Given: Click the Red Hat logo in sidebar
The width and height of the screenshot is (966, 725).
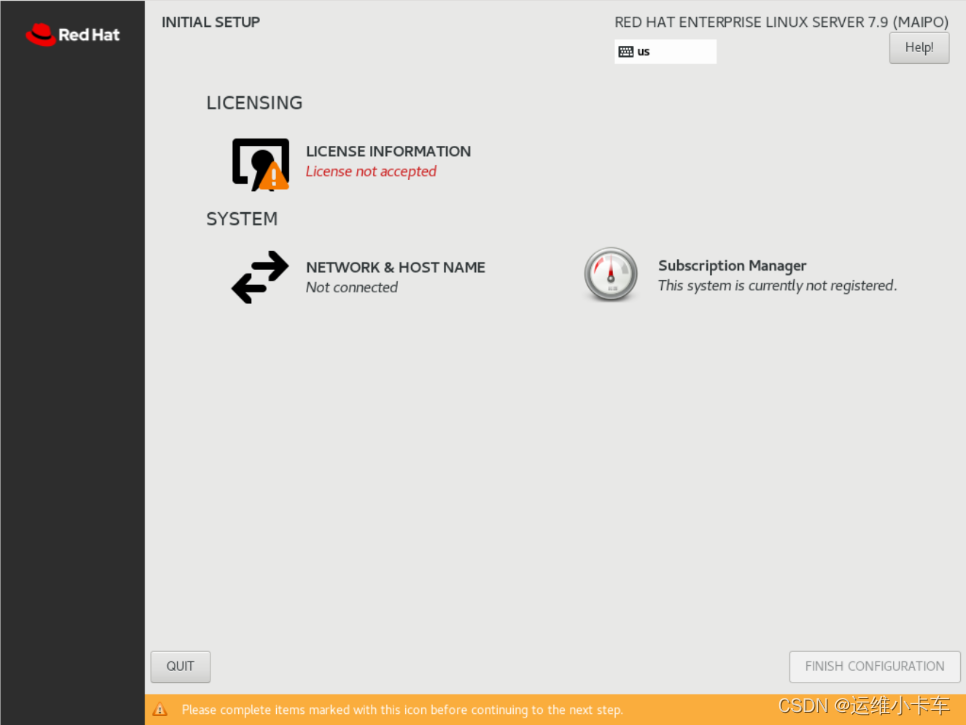Looking at the screenshot, I should pos(73,34).
